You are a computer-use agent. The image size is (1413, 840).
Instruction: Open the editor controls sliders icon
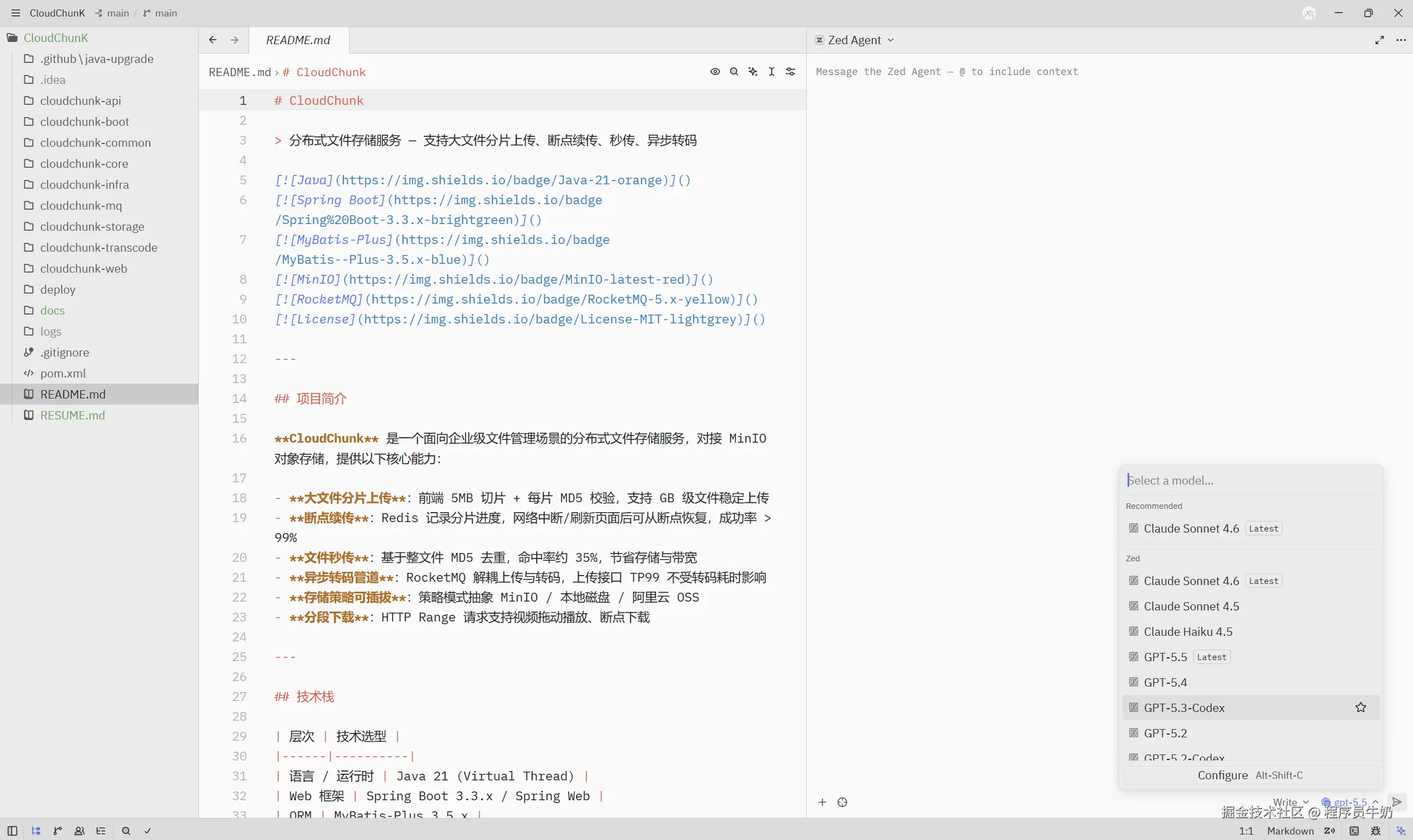click(x=791, y=72)
